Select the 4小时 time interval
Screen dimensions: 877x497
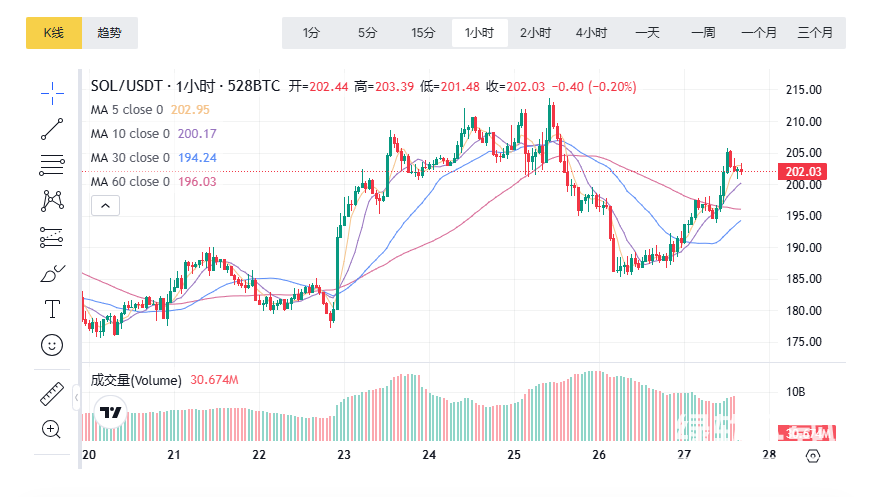591,33
